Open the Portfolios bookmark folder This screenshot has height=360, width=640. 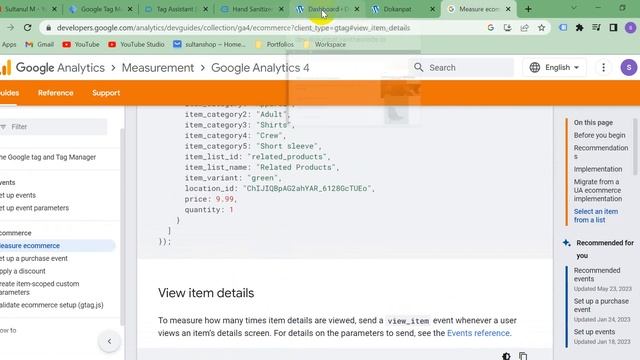(x=274, y=44)
